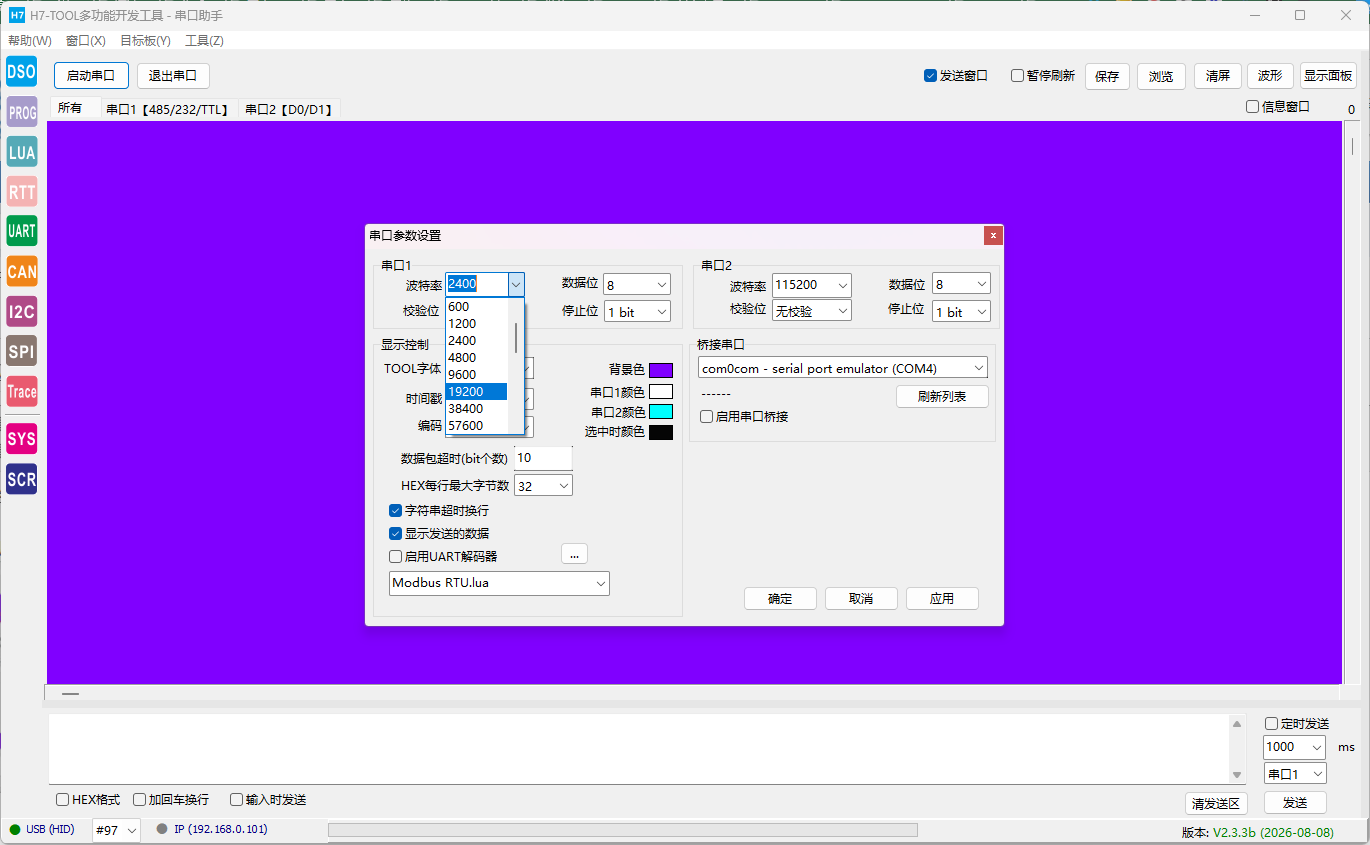1370x845 pixels.
Task: Open the 目标板(Y) menu
Action: pos(145,41)
